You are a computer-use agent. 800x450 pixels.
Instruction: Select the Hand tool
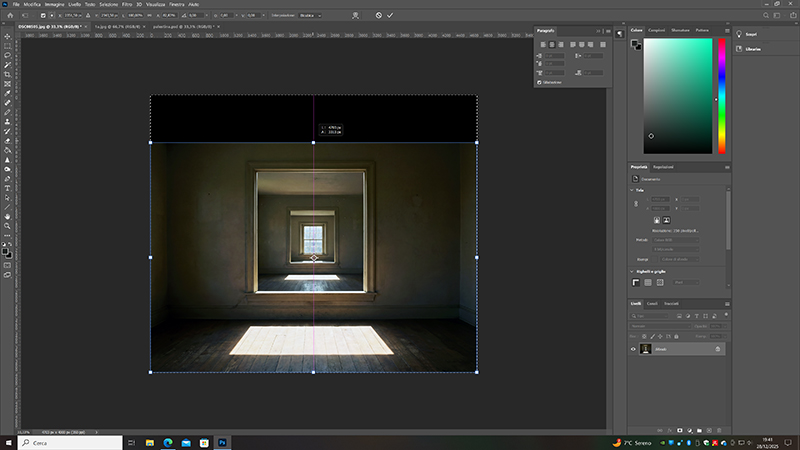[x=7, y=215]
